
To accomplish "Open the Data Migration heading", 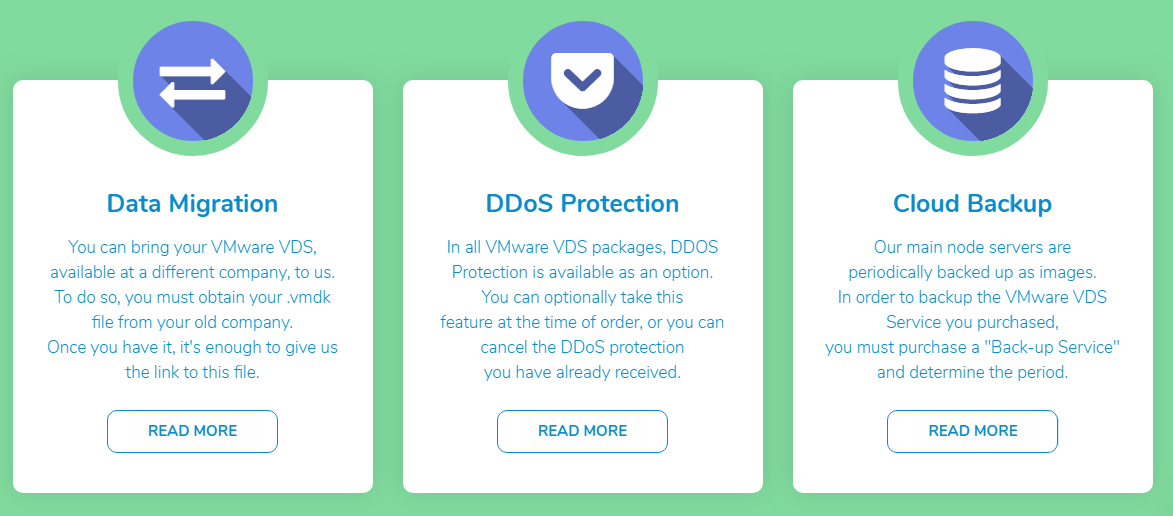I will coord(192,203).
